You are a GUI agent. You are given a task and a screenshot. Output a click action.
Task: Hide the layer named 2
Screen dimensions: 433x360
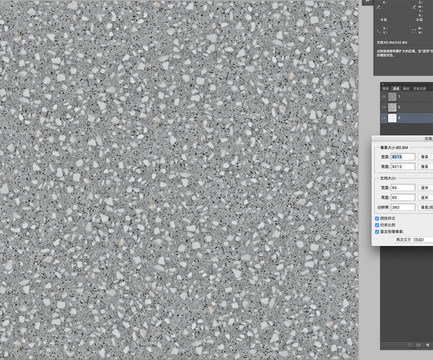pyautogui.click(x=384, y=107)
